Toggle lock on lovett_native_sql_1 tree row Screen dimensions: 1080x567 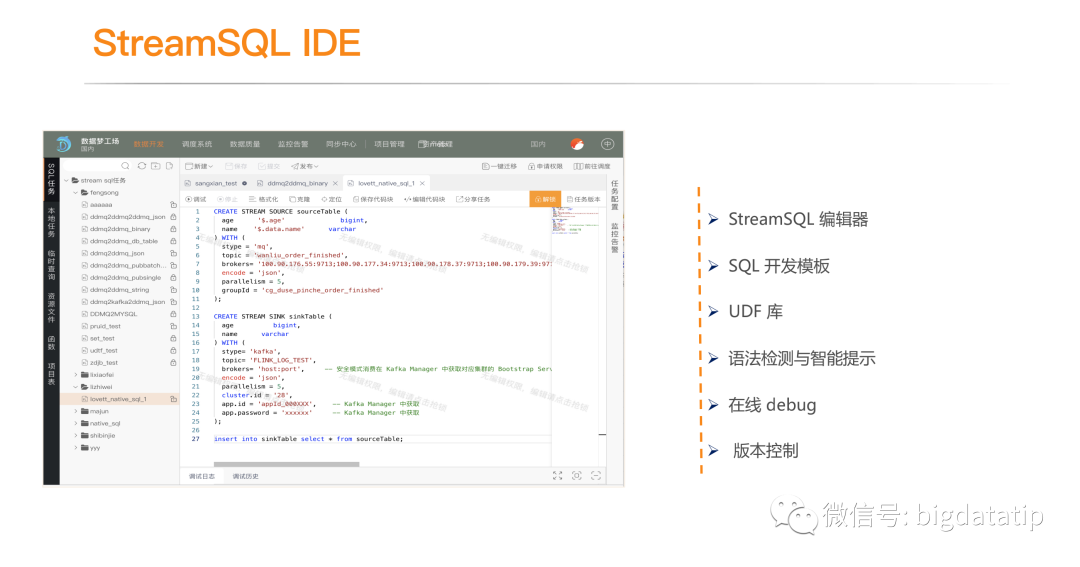coord(174,399)
